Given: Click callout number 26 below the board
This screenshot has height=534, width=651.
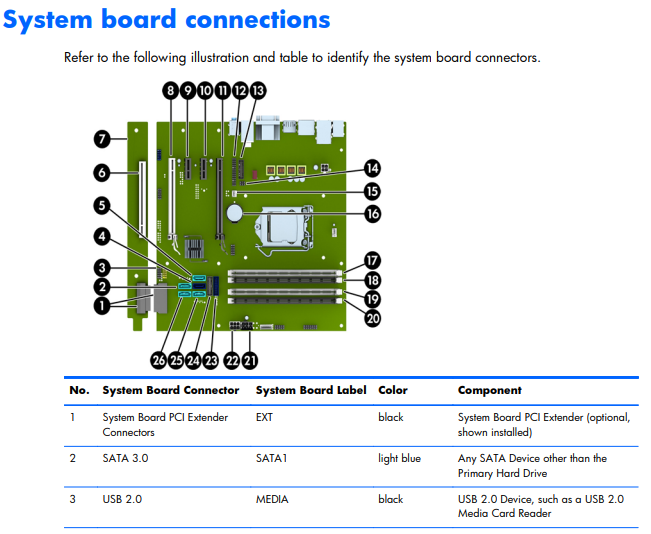Looking at the screenshot, I should pos(159,360).
